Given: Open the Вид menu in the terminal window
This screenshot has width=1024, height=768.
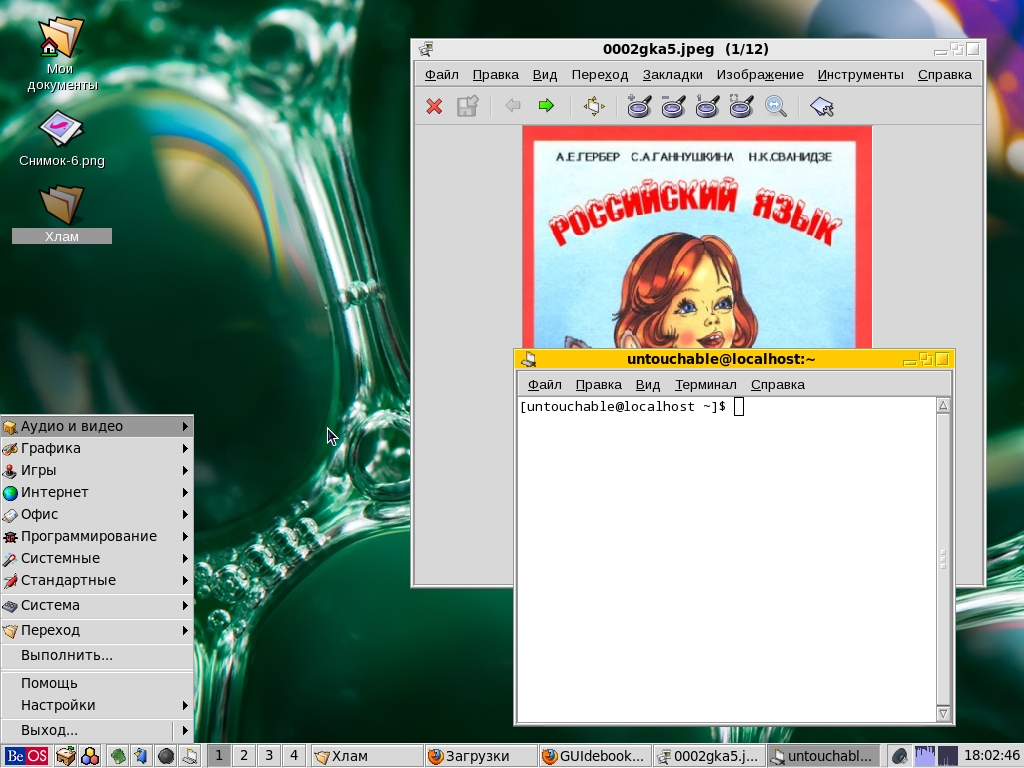Looking at the screenshot, I should tap(648, 385).
